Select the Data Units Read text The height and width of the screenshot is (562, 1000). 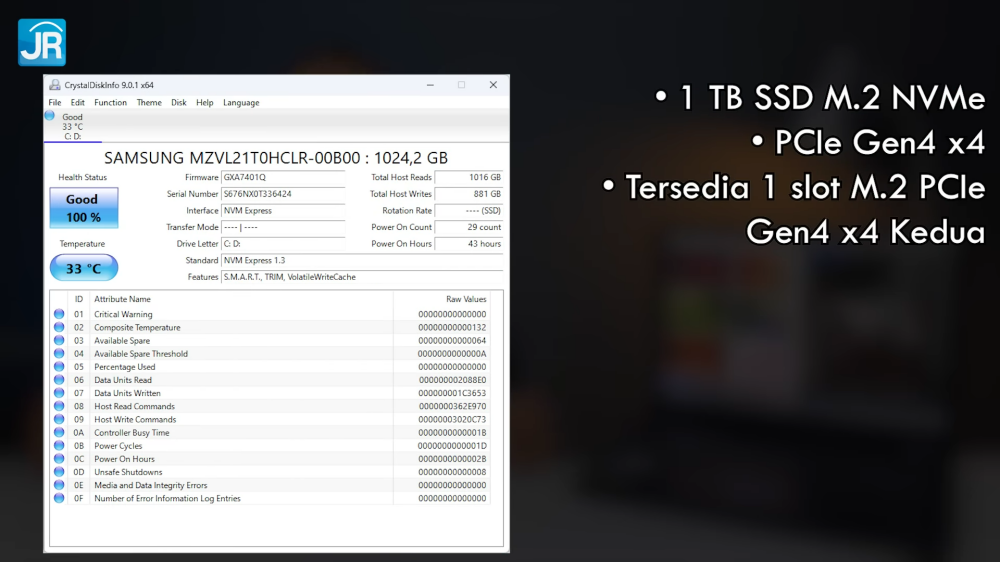coord(123,380)
